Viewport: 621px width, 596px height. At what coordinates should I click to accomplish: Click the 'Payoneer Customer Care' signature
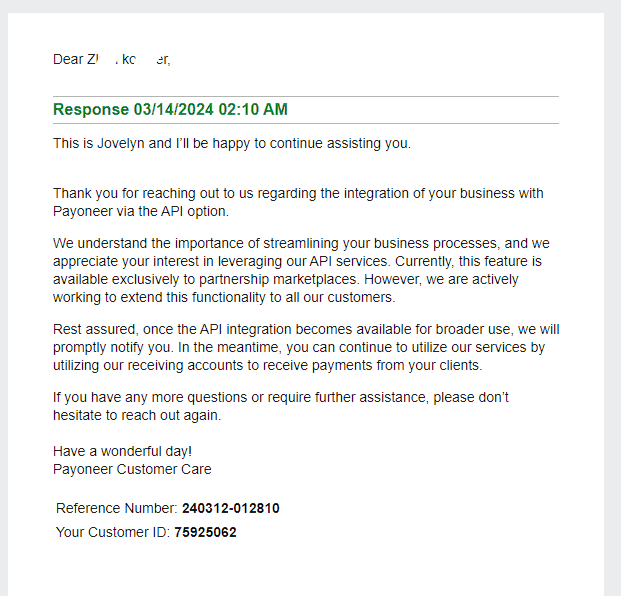click(x=132, y=469)
